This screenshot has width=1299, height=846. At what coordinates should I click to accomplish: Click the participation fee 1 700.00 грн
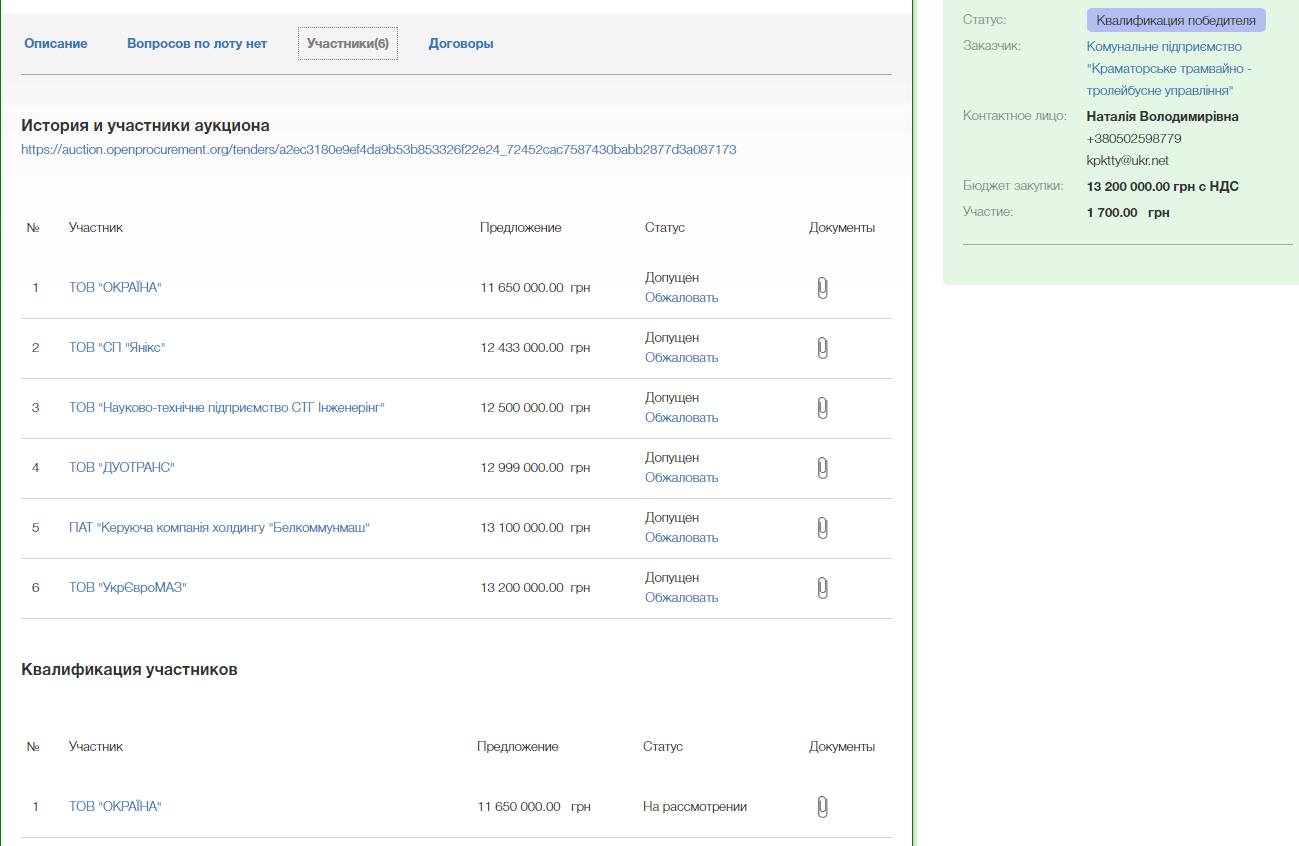[x=1128, y=213]
